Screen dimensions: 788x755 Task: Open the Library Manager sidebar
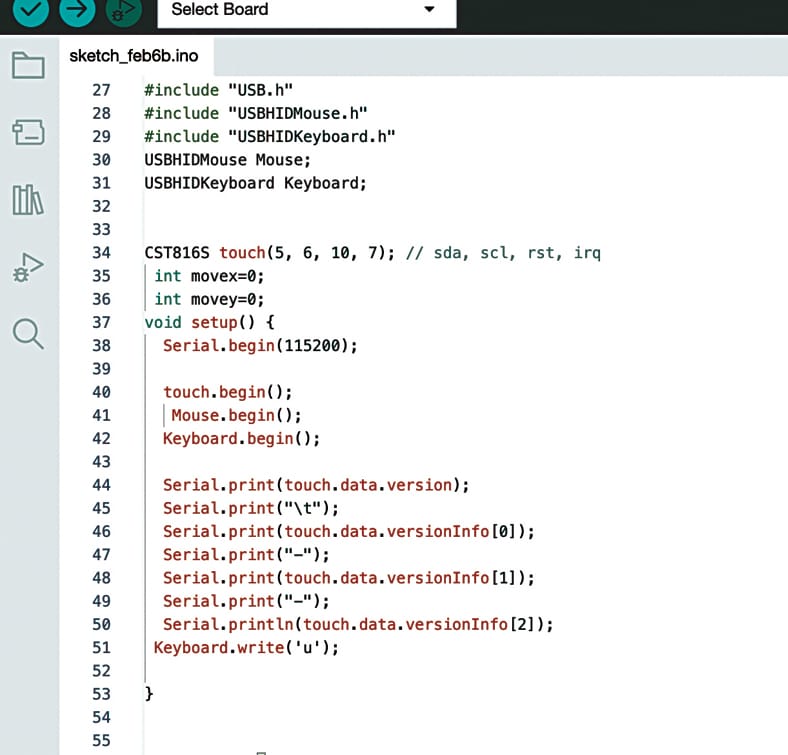[28, 199]
